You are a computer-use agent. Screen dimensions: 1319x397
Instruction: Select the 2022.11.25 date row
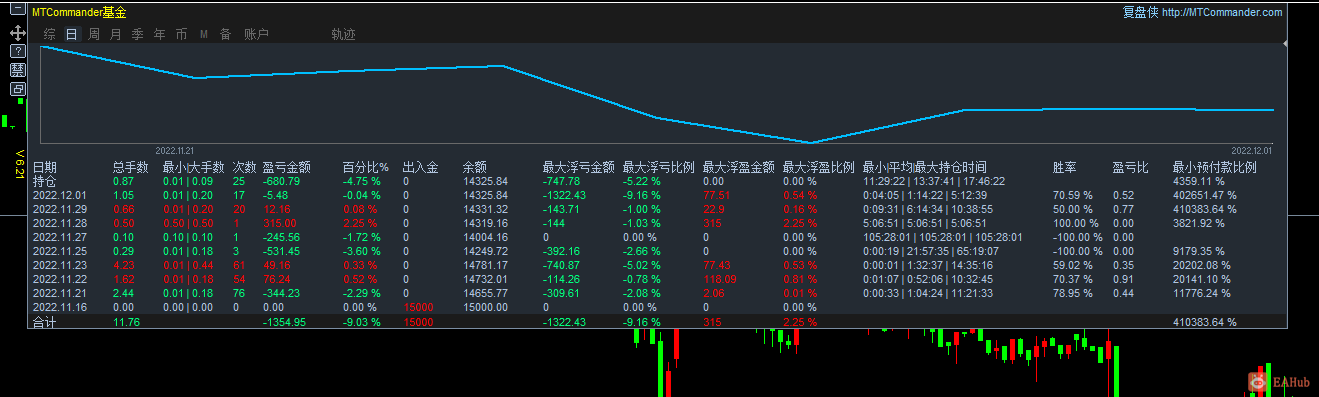point(60,251)
